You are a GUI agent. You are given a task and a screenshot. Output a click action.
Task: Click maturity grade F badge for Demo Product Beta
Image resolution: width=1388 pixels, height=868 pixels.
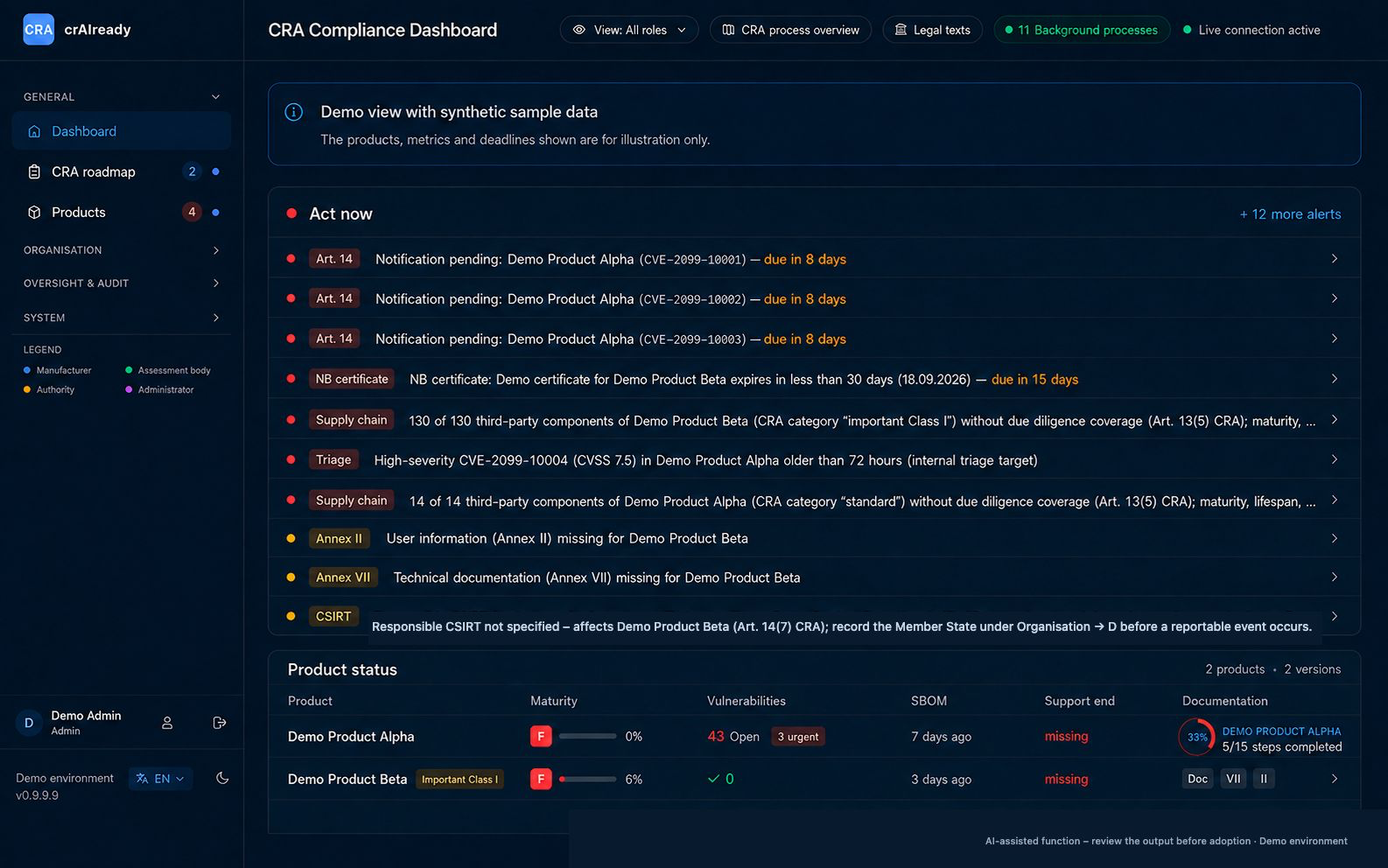point(541,779)
